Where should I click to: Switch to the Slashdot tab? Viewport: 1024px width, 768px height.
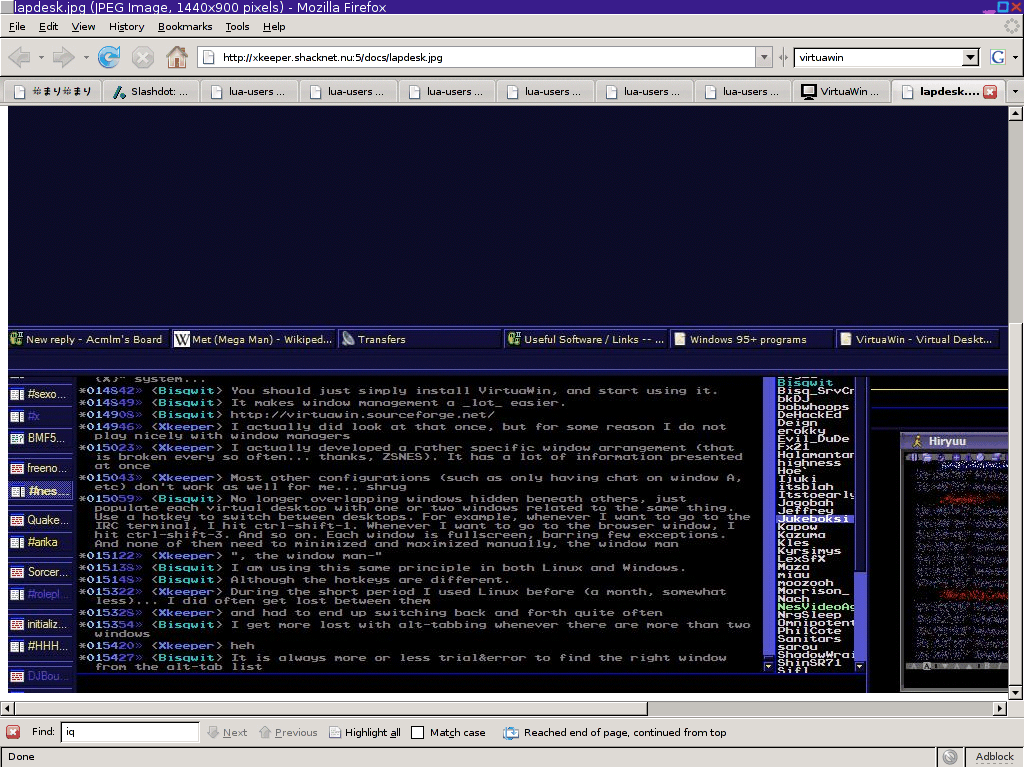(151, 91)
